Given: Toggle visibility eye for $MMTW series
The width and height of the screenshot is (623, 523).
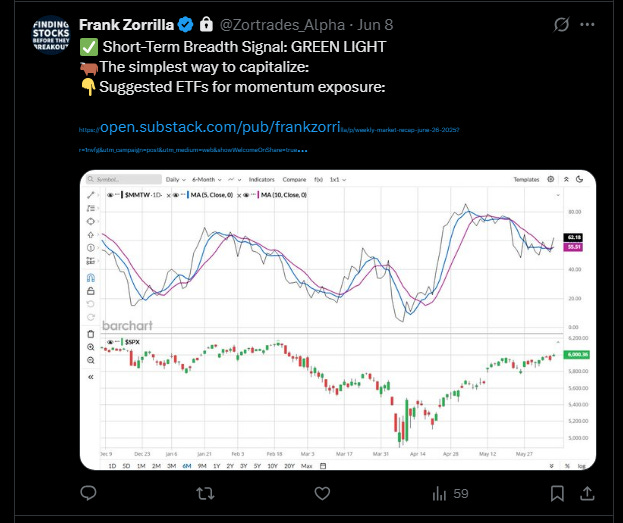Looking at the screenshot, I should point(110,195).
